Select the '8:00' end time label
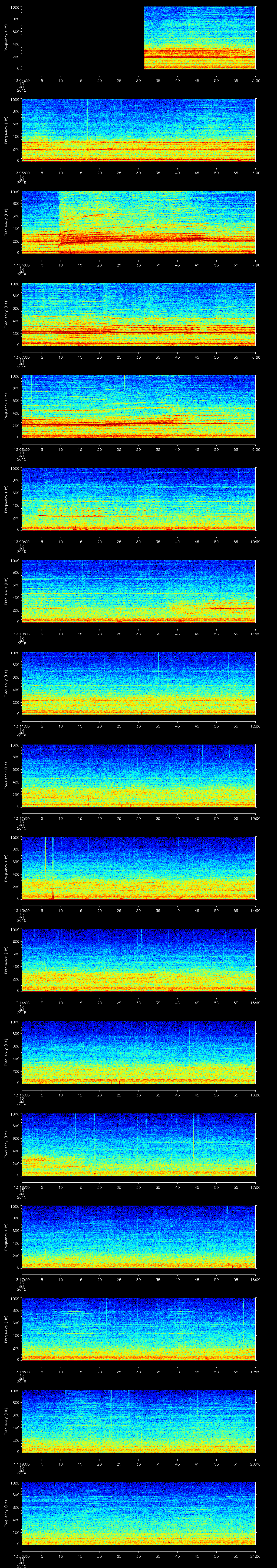The height and width of the screenshot is (1568, 277). (x=256, y=357)
